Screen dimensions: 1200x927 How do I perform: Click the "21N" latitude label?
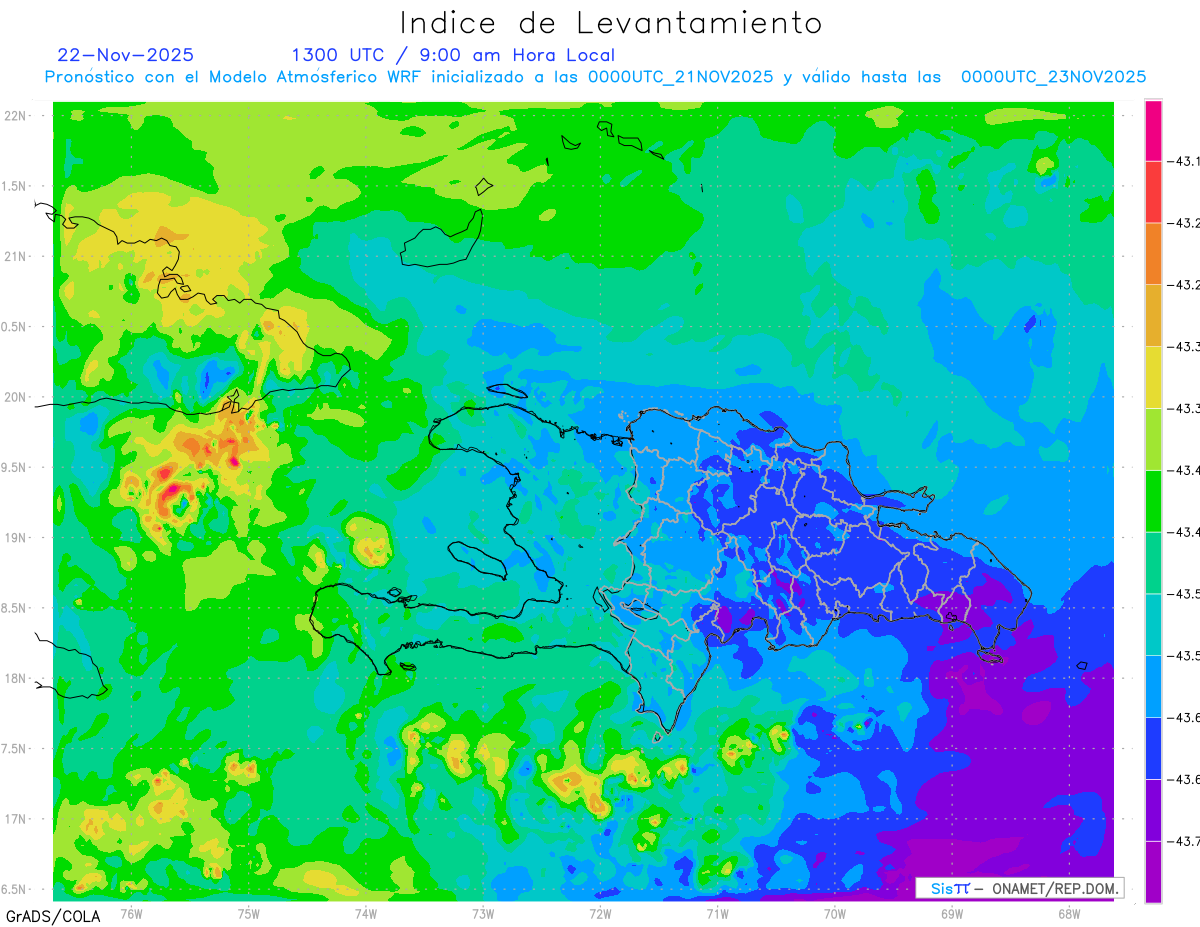[16, 256]
